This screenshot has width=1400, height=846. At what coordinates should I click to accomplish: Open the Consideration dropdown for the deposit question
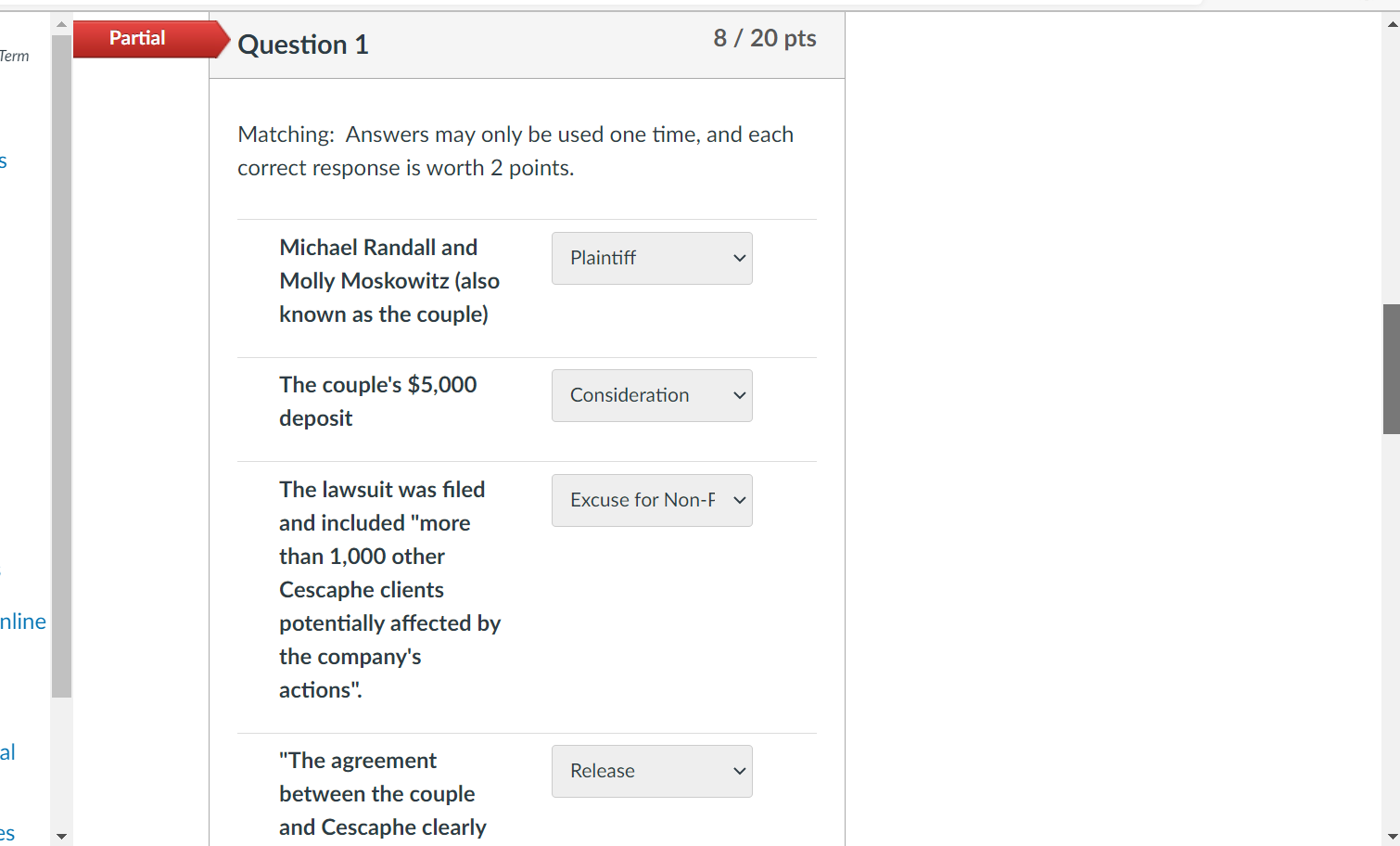pyautogui.click(x=652, y=395)
